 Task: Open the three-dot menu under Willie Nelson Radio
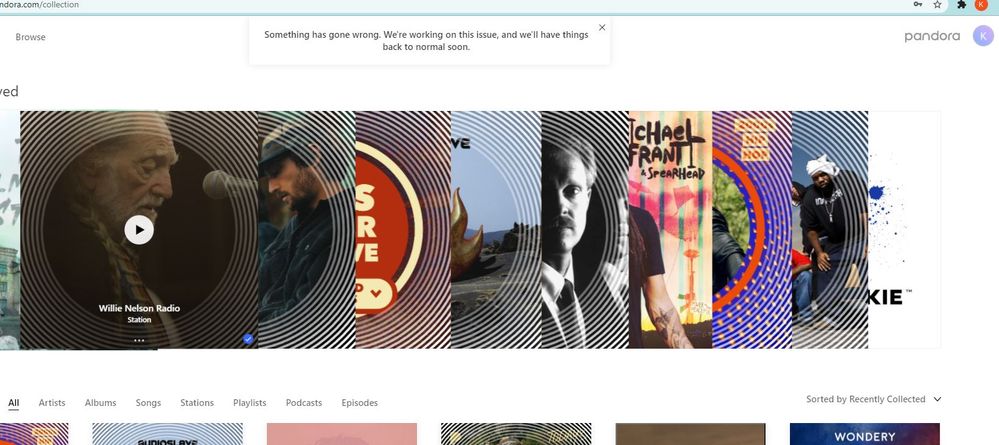pyautogui.click(x=139, y=340)
